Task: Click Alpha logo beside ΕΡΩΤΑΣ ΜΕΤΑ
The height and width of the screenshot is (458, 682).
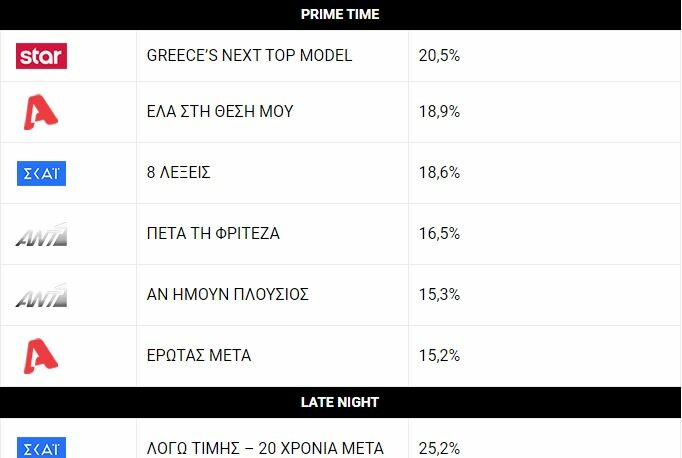Action: (x=40, y=356)
